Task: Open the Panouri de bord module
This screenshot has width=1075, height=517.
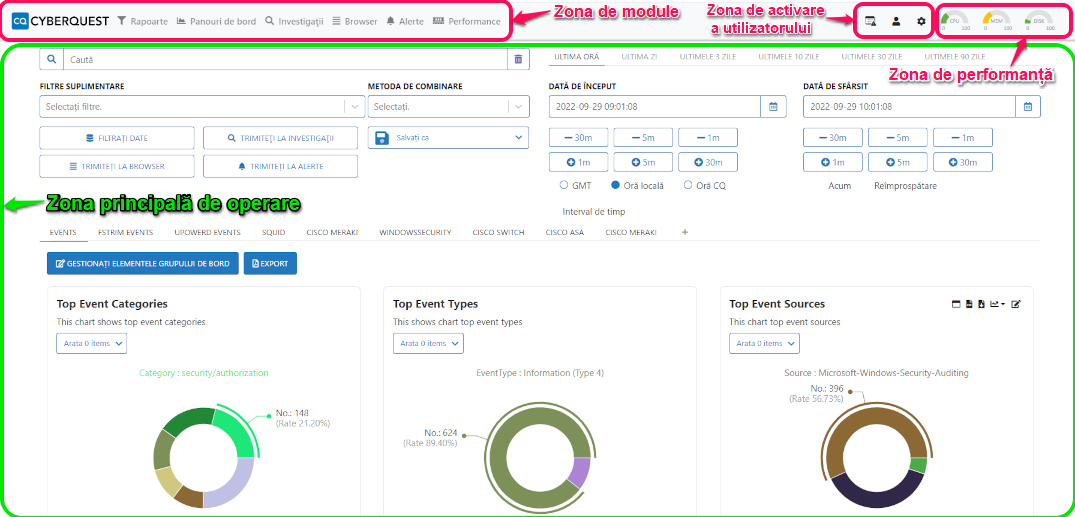Action: (x=216, y=21)
